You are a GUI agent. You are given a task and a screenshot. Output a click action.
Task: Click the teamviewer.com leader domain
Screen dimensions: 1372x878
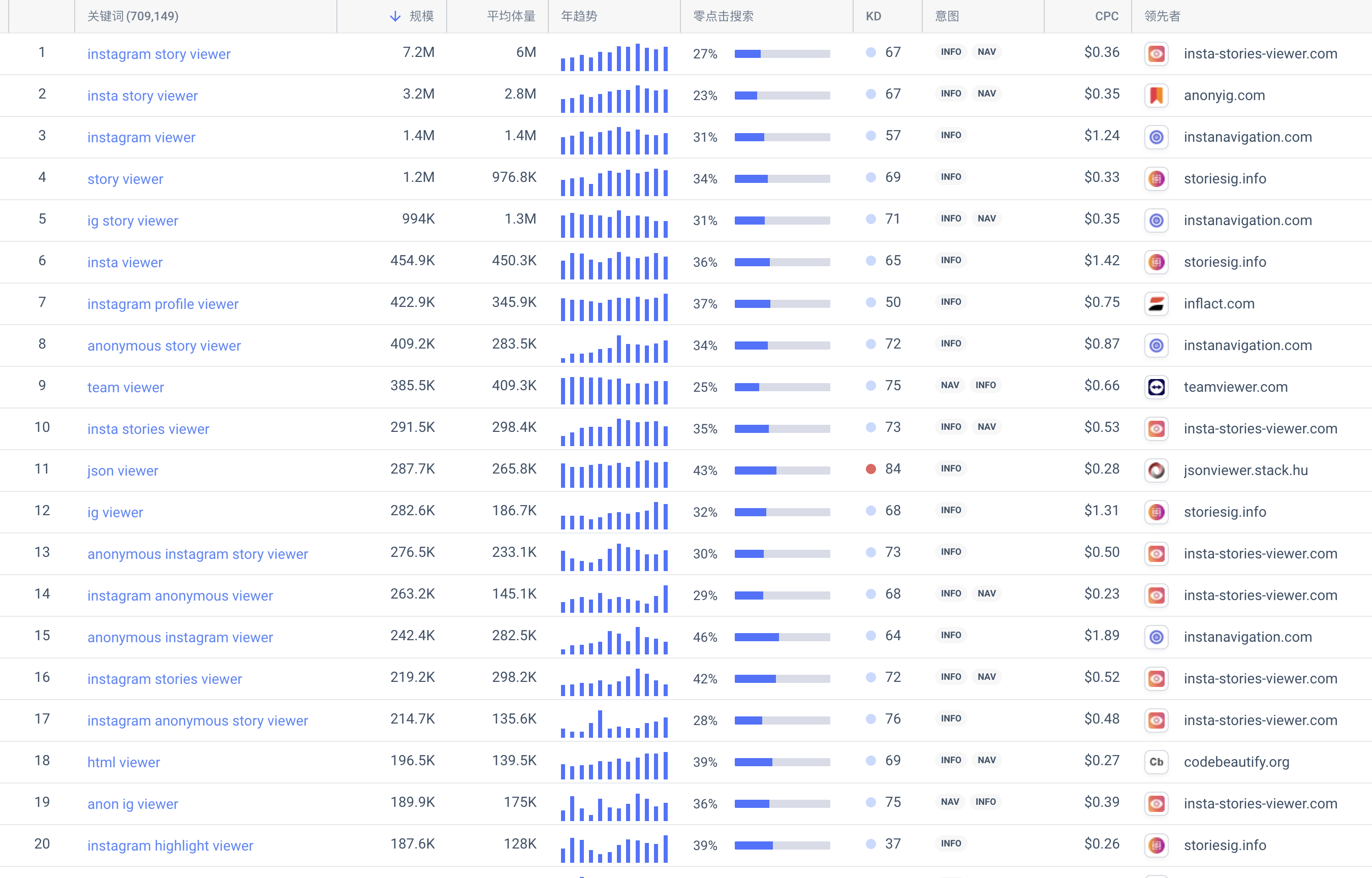(x=1235, y=387)
